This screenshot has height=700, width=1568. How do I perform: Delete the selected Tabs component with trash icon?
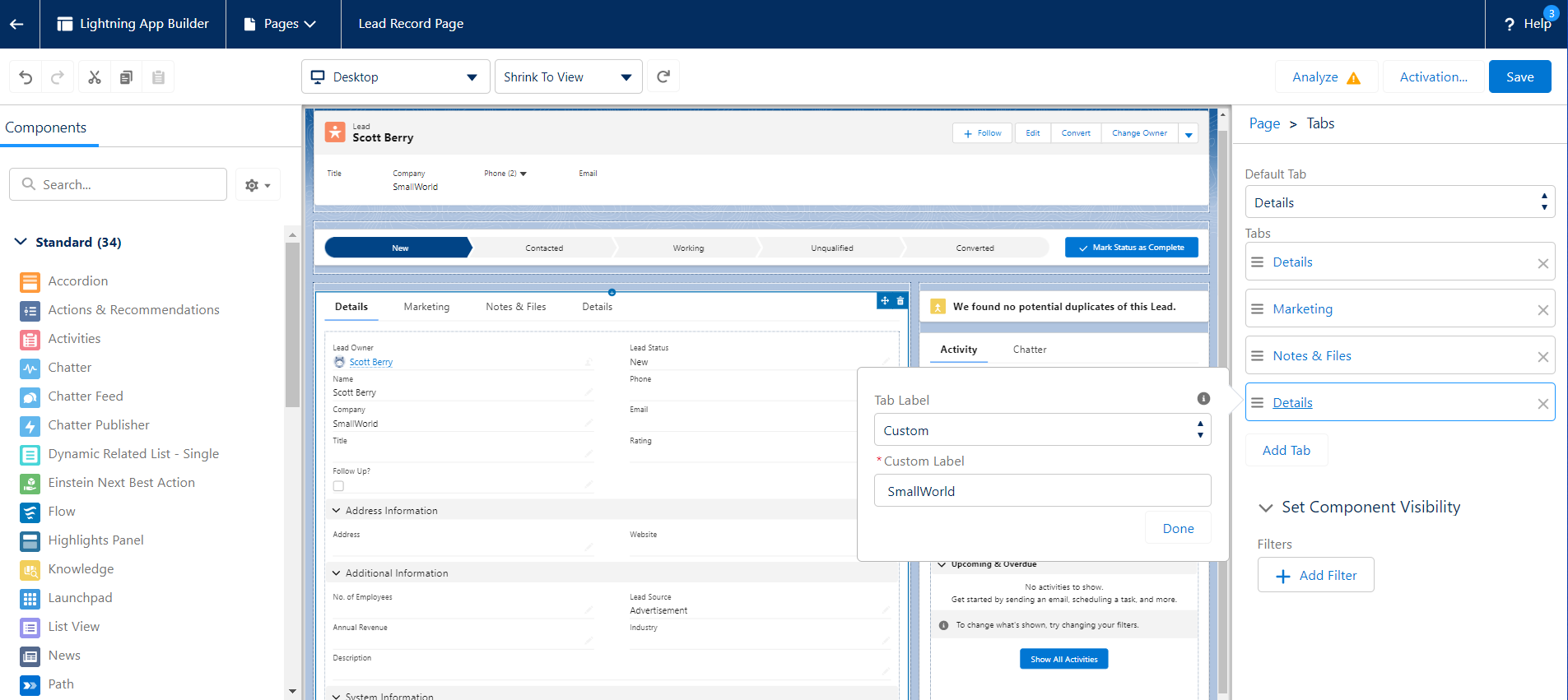pyautogui.click(x=900, y=301)
